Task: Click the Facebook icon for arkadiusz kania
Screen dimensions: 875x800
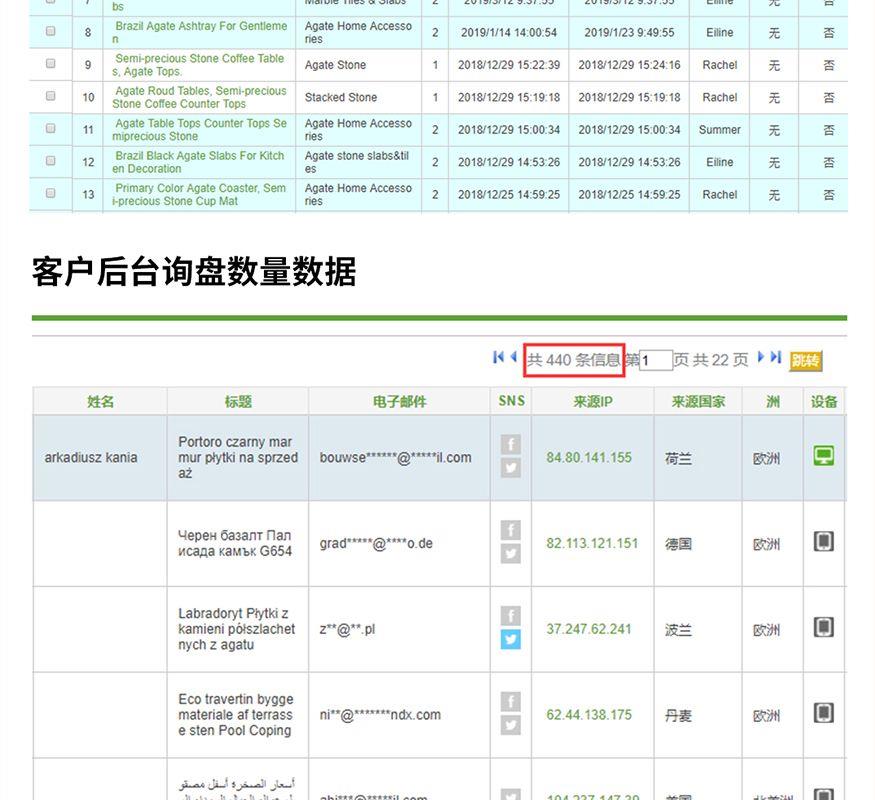Action: pyautogui.click(x=510, y=445)
